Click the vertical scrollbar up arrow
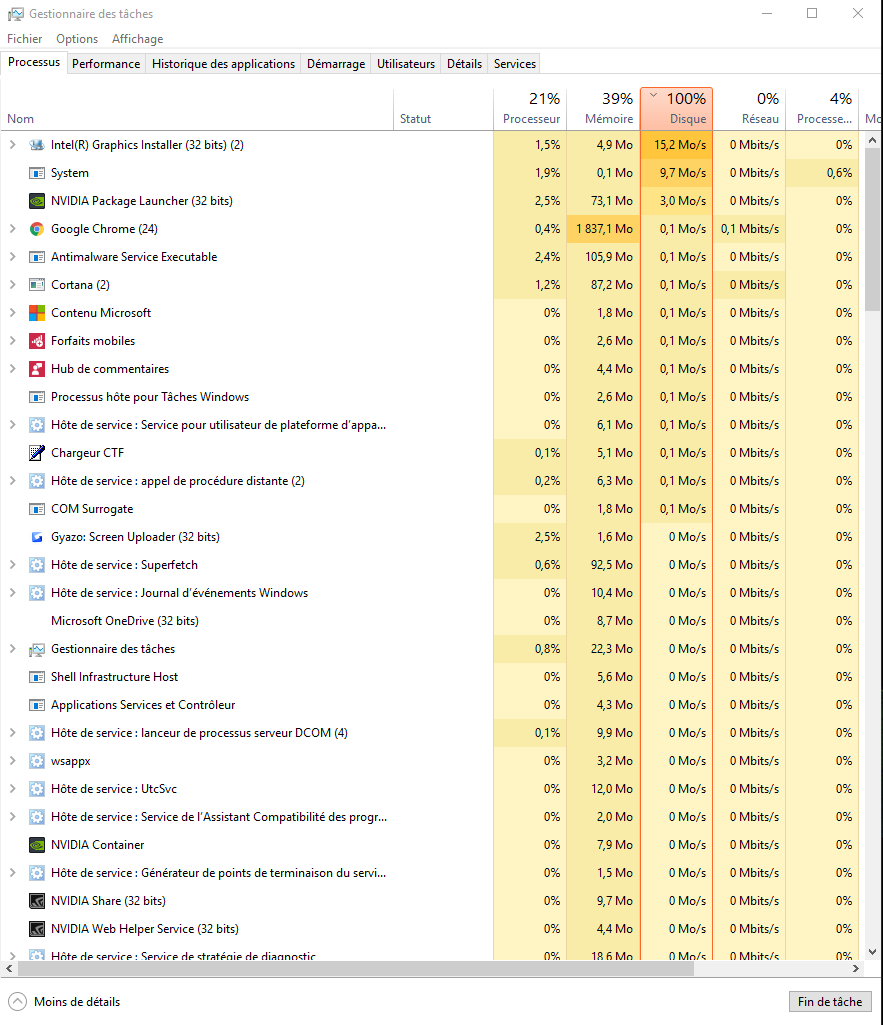 click(872, 140)
